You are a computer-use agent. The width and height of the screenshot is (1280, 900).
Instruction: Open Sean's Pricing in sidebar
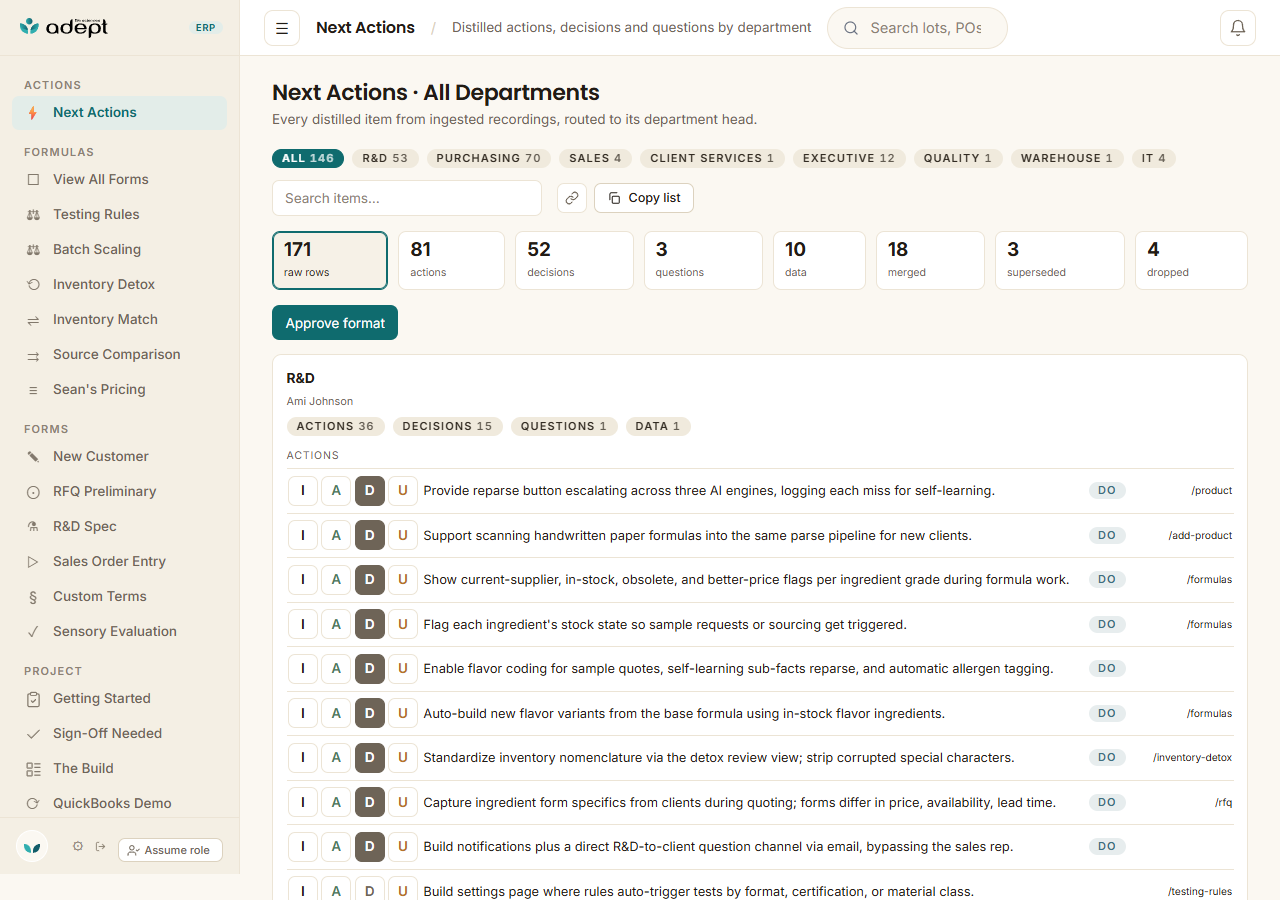[x=120, y=389]
